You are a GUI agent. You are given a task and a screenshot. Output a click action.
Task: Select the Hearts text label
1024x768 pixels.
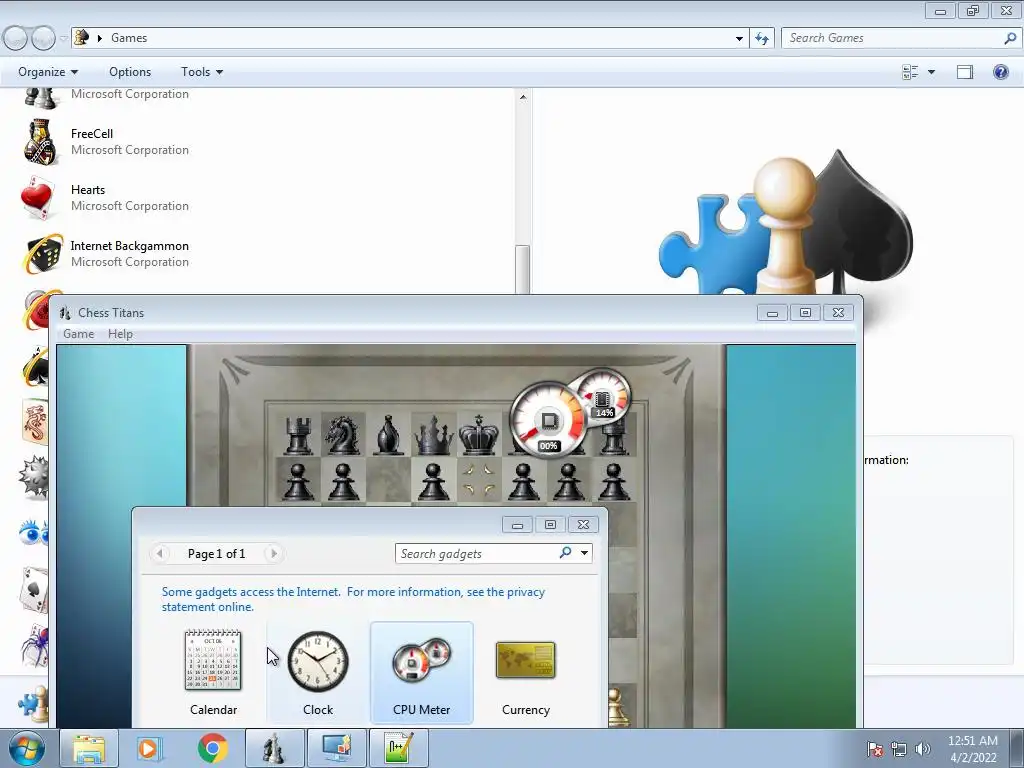(x=88, y=190)
